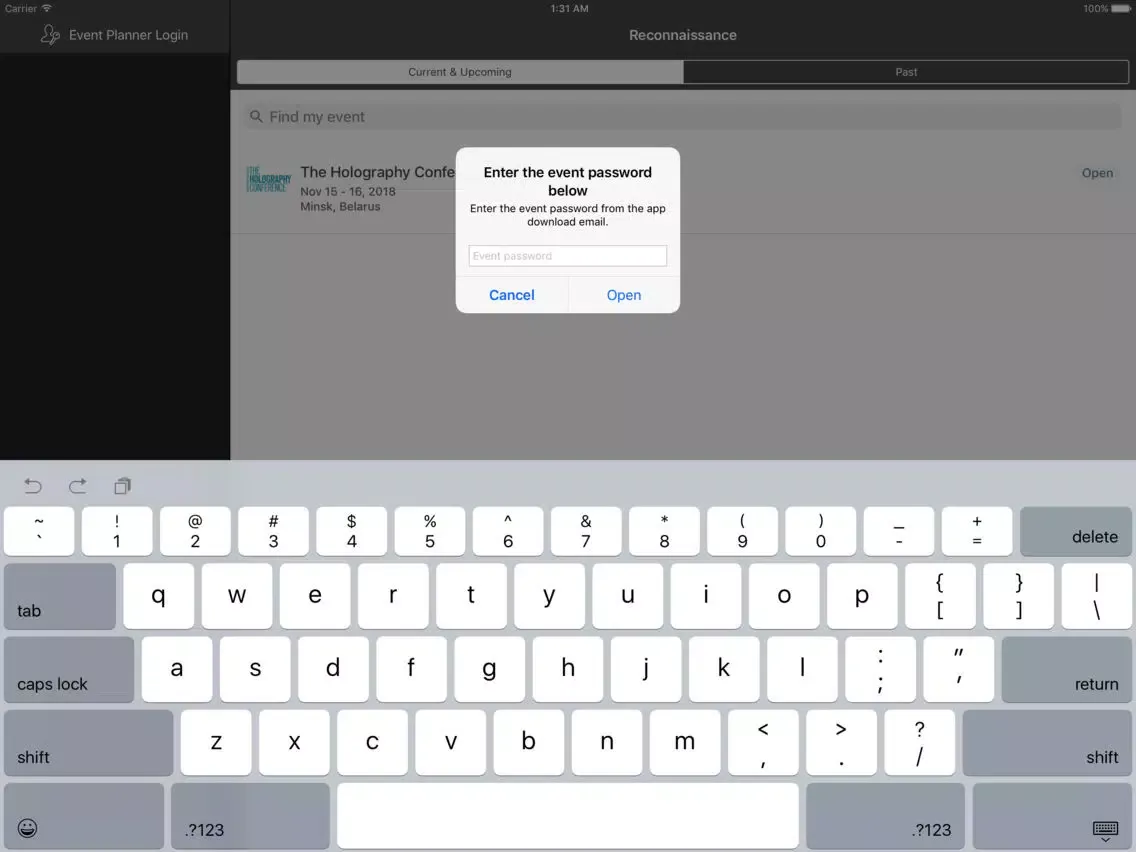Tap the left shift key

point(88,743)
